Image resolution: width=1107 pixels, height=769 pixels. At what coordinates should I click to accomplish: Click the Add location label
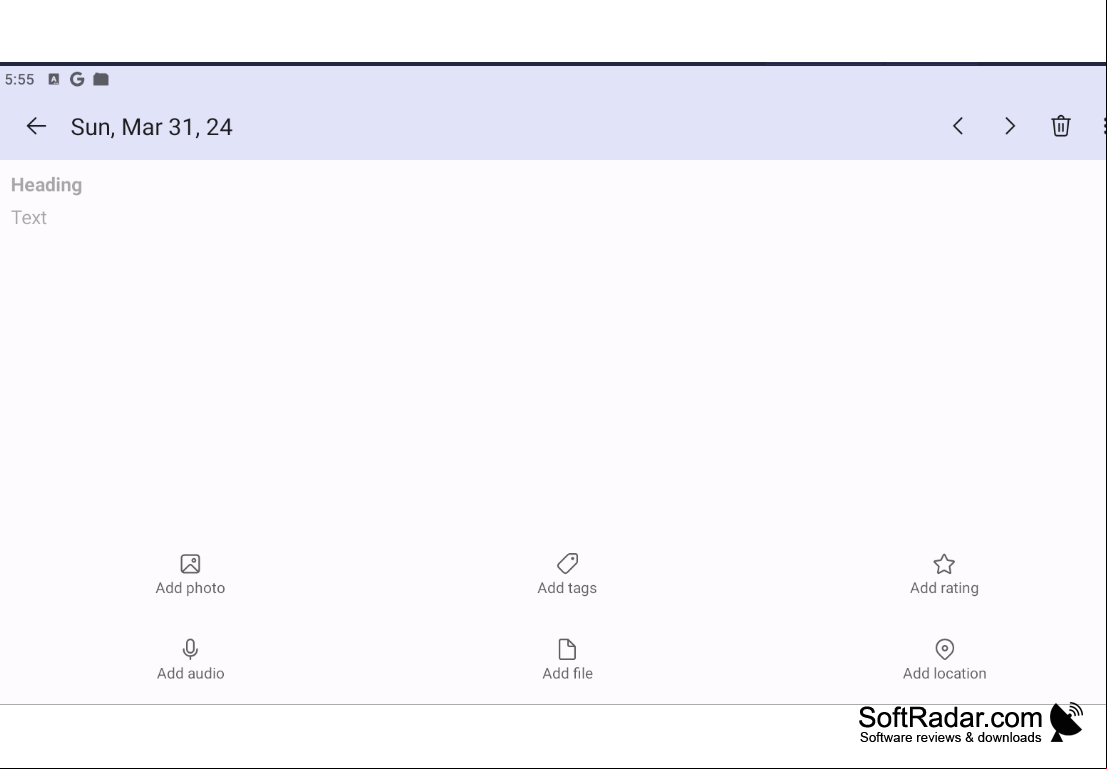click(945, 673)
